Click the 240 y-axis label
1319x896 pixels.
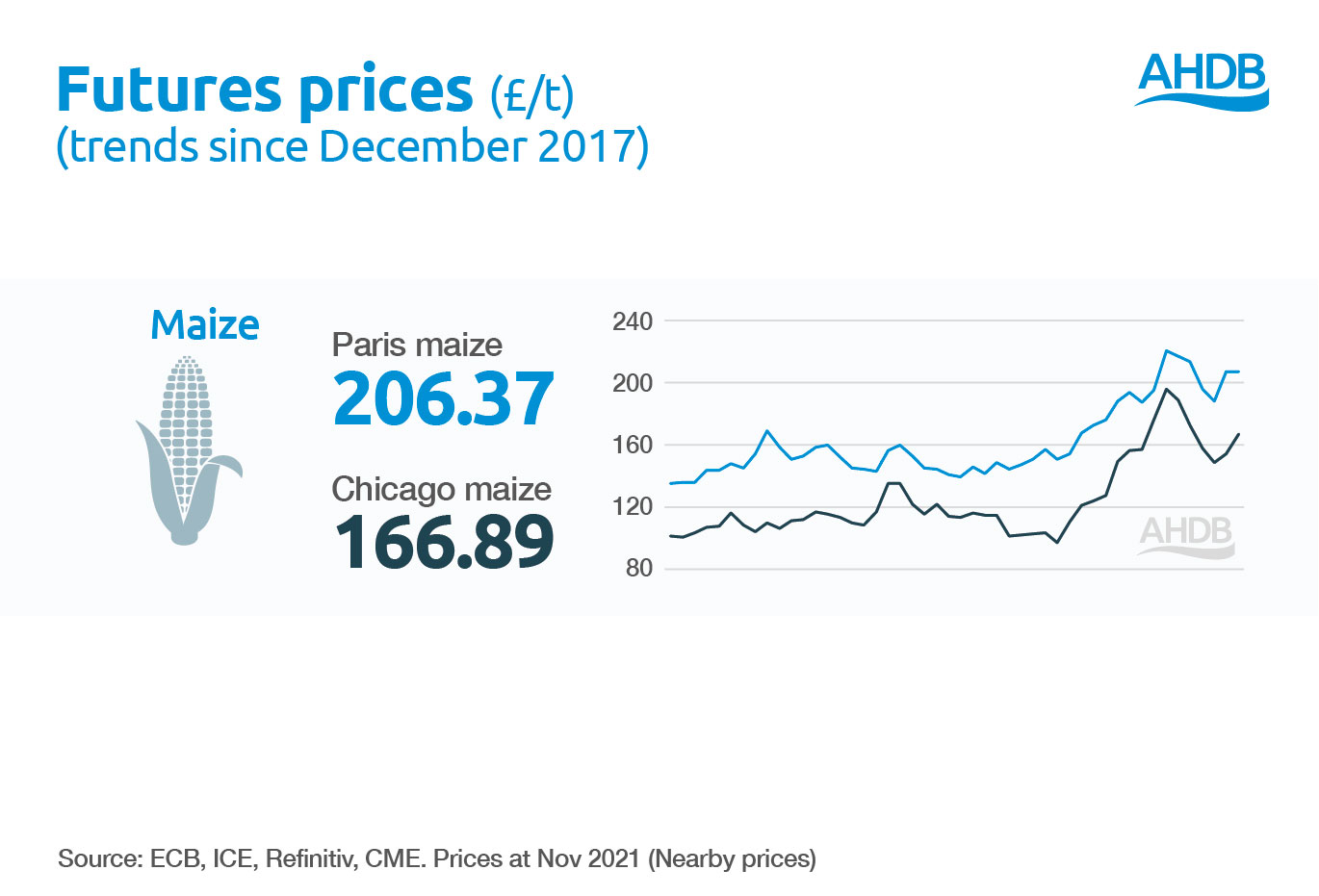tap(632, 321)
